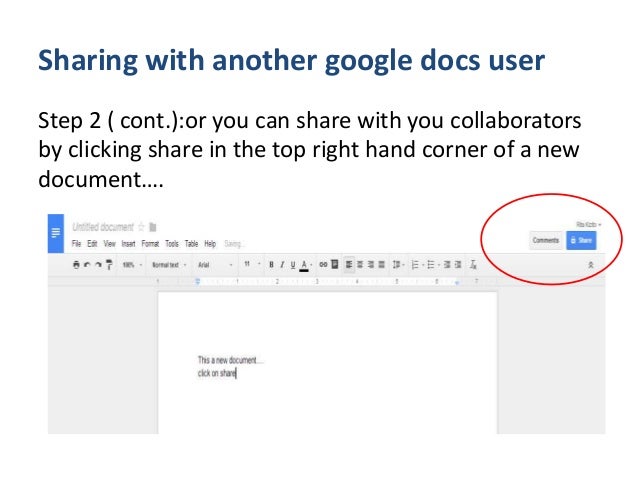
Task: Open the Format menu
Action: (x=150, y=244)
